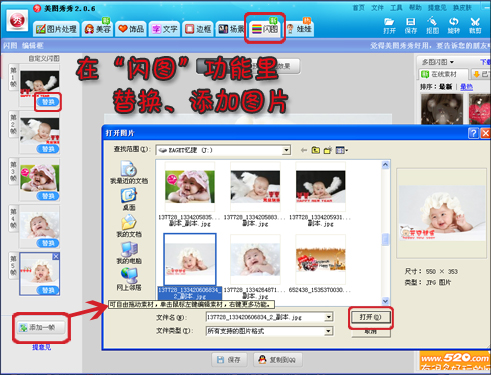Expand the 文件名 dropdown arrow
The image size is (491, 375).
(x=329, y=317)
